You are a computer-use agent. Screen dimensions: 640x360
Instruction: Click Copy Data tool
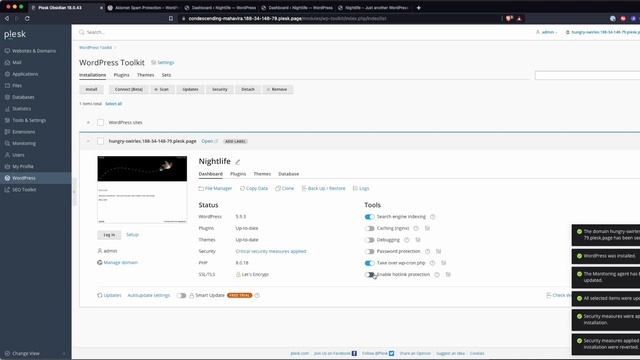(x=254, y=188)
